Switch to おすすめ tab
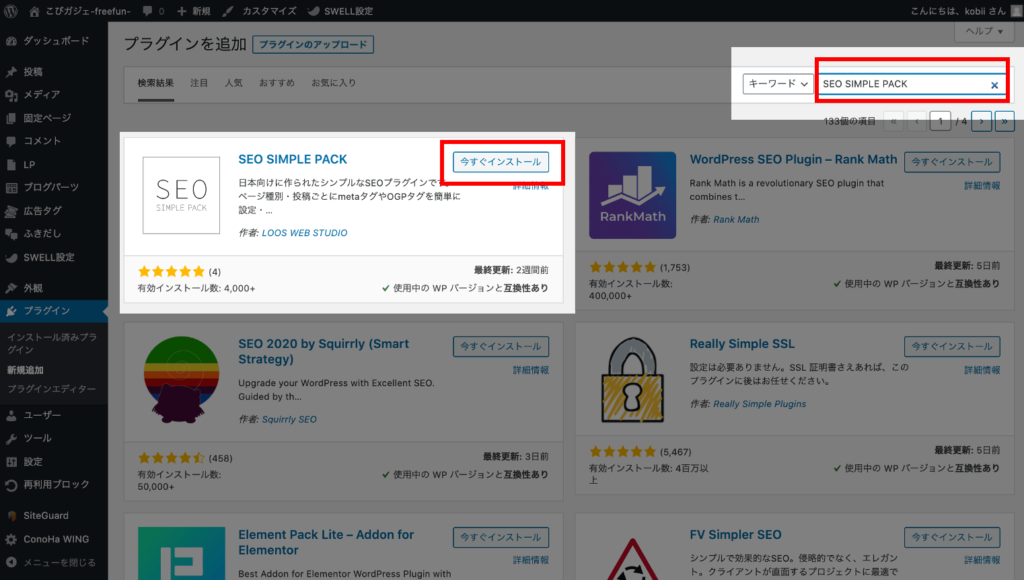 pyautogui.click(x=277, y=83)
